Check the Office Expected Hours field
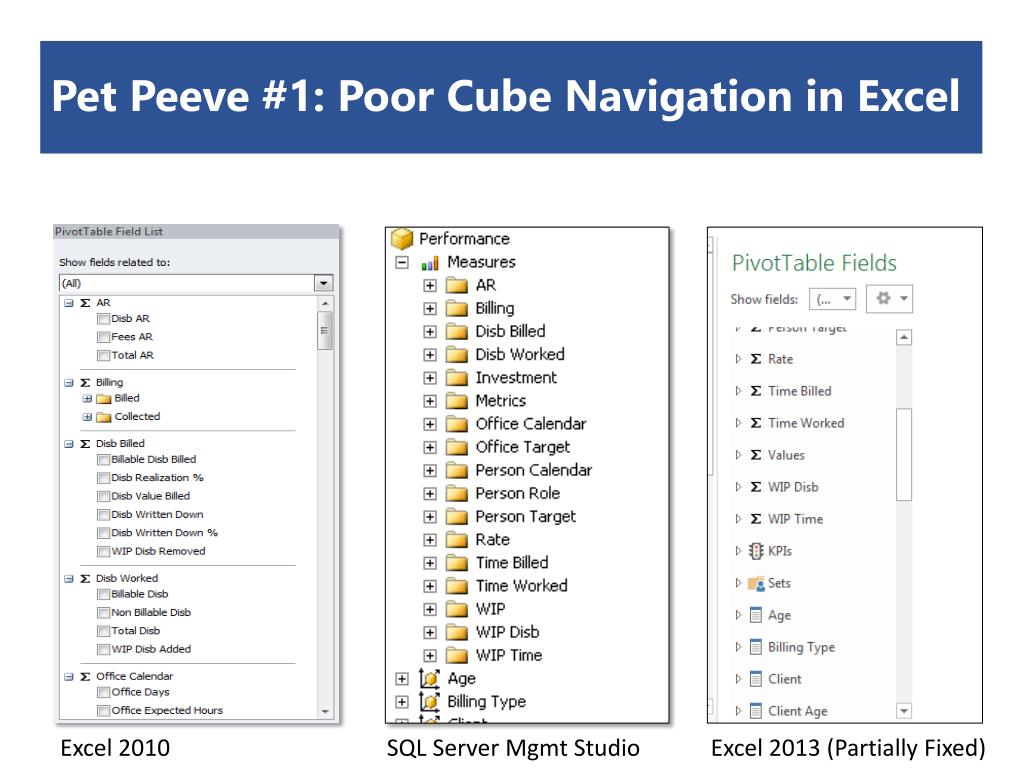 [103, 711]
